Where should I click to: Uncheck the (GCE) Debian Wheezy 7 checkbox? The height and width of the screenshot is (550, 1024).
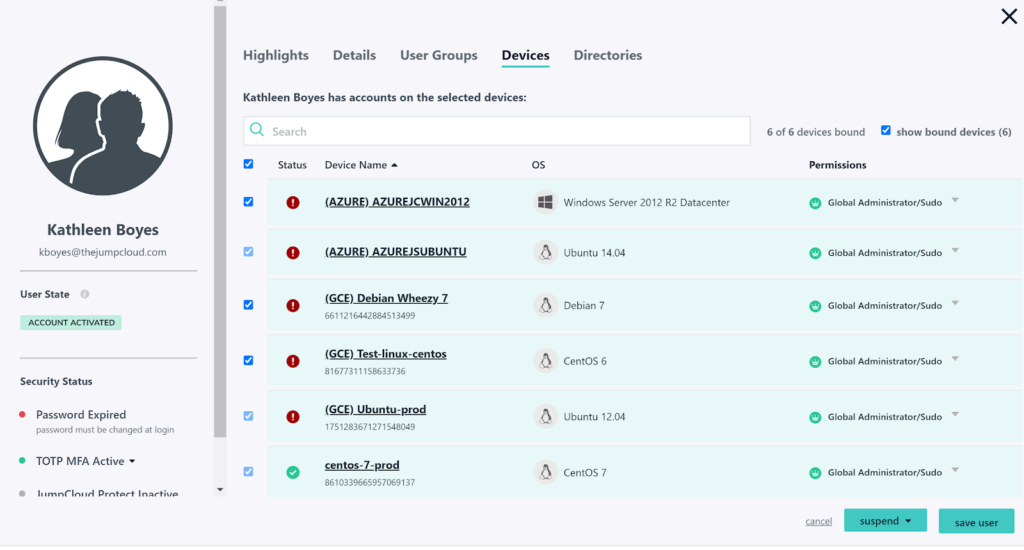click(249, 305)
